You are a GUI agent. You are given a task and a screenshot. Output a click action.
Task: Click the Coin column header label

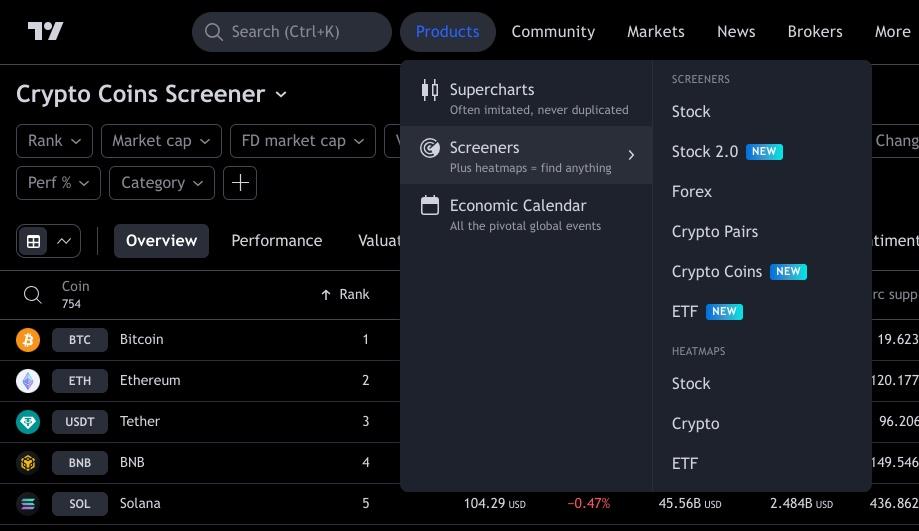click(x=76, y=286)
